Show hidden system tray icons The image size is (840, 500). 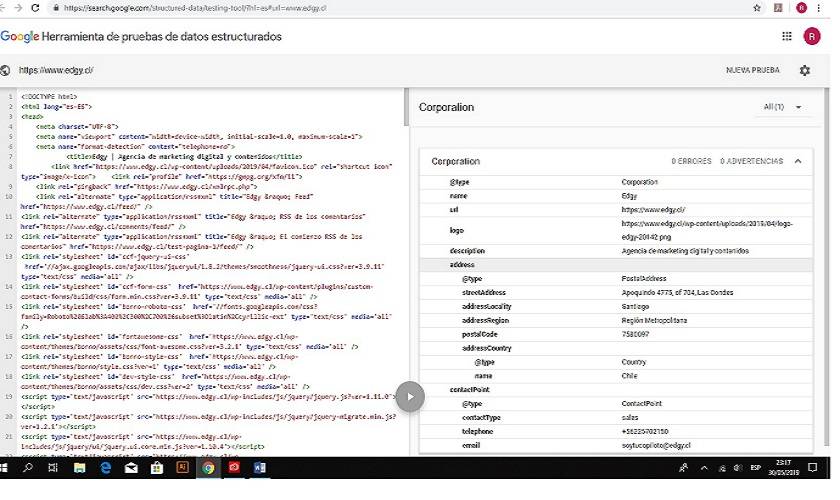(x=704, y=468)
